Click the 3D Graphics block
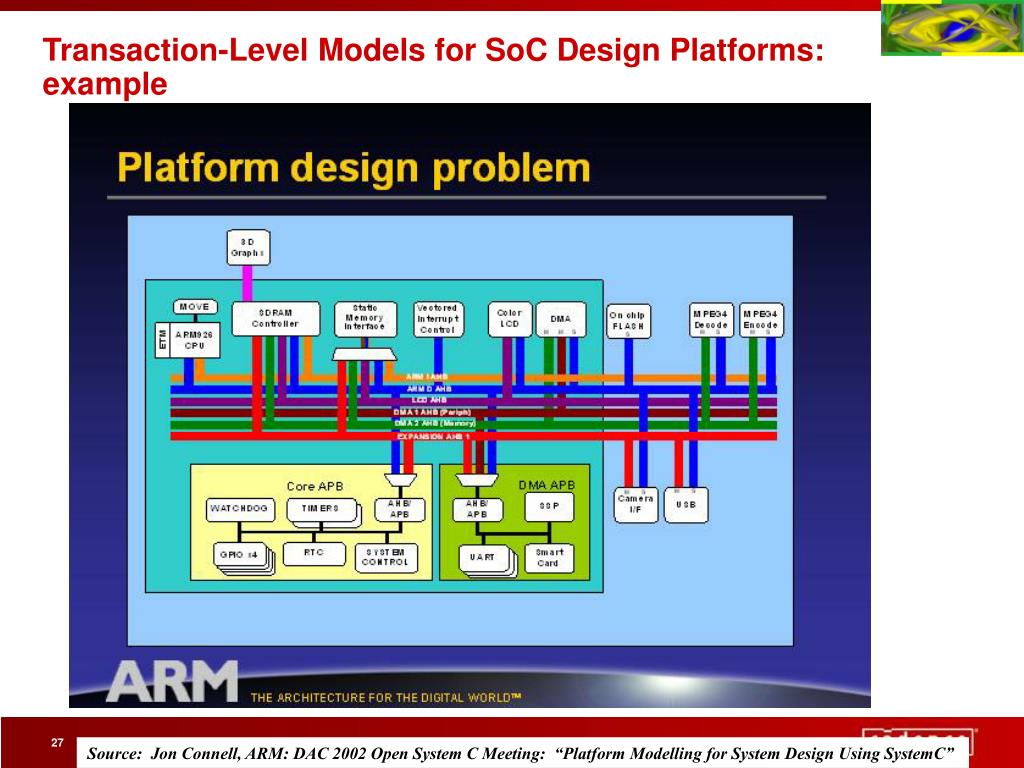Screen dimensions: 1024x768 [248, 248]
